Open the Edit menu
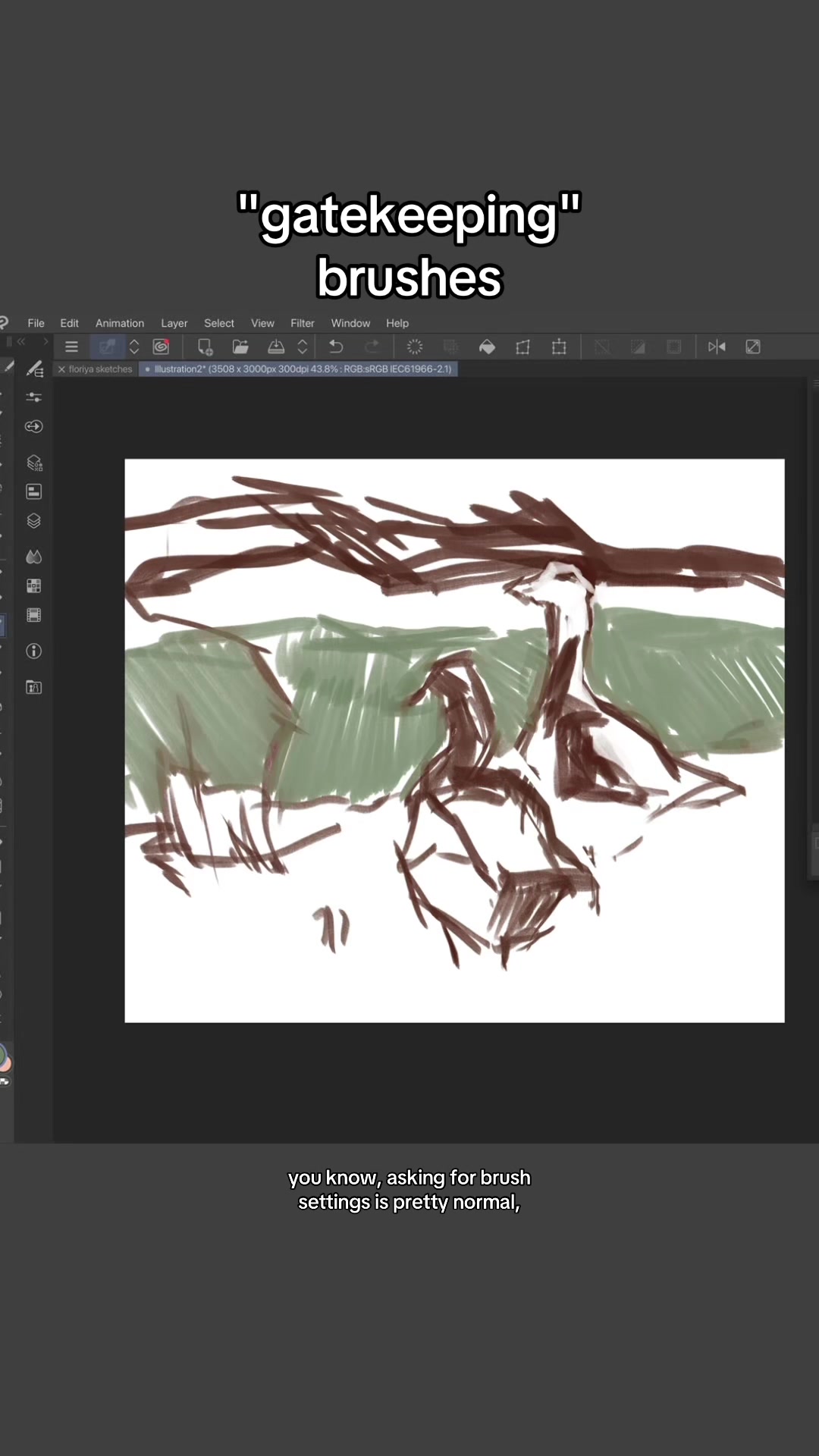 pyautogui.click(x=69, y=323)
